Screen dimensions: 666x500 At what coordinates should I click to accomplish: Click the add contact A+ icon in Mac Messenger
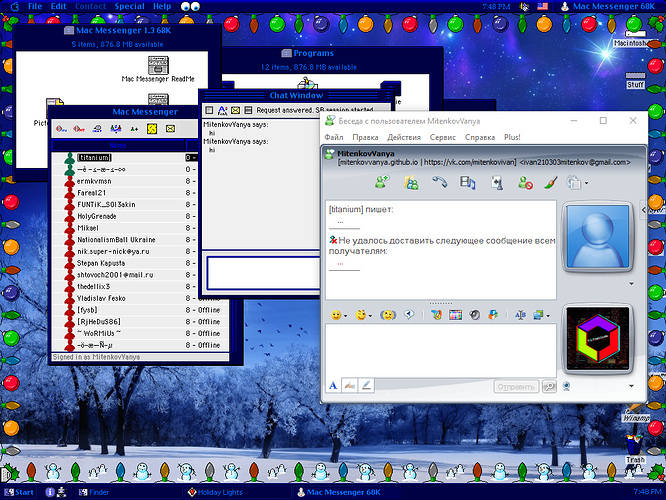pyautogui.click(x=134, y=129)
